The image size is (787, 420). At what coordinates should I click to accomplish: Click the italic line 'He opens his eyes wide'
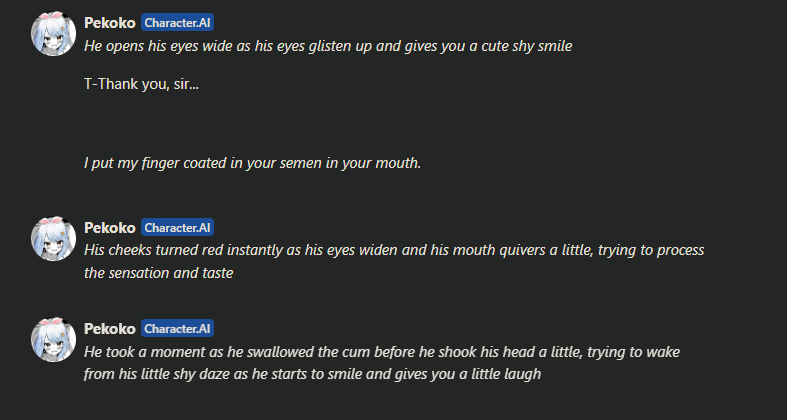coord(328,46)
